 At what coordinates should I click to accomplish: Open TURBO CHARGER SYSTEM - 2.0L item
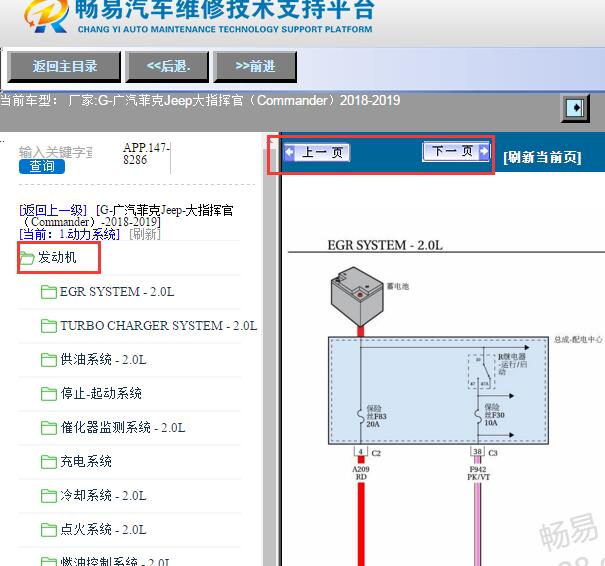[x=158, y=326]
